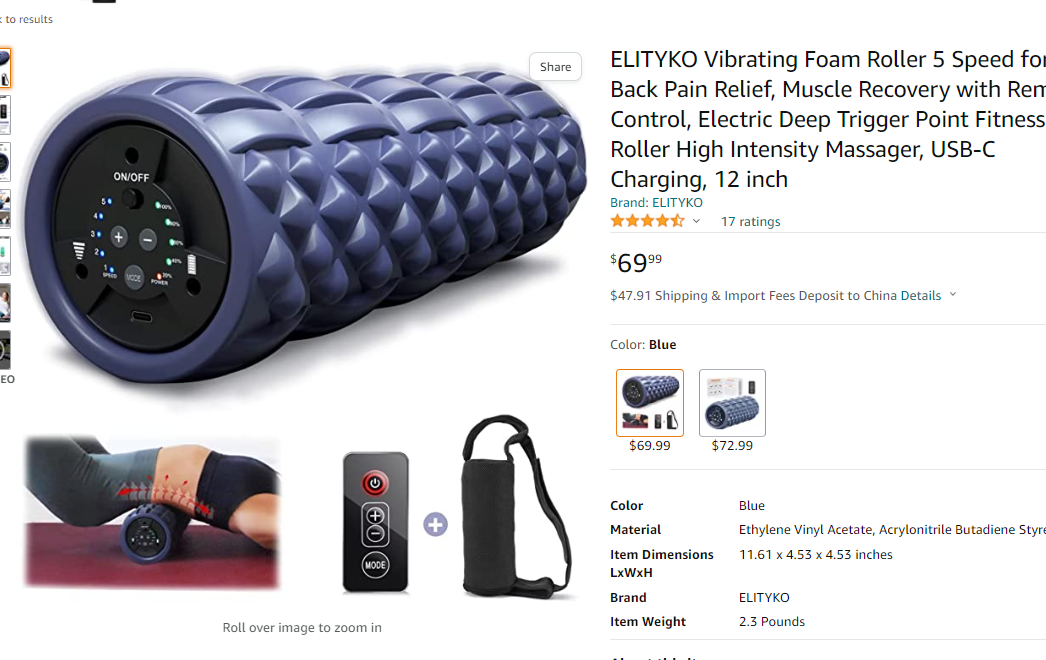The height and width of the screenshot is (660, 1046).
Task: Select the $72.99 color option swatch
Action: click(x=732, y=403)
